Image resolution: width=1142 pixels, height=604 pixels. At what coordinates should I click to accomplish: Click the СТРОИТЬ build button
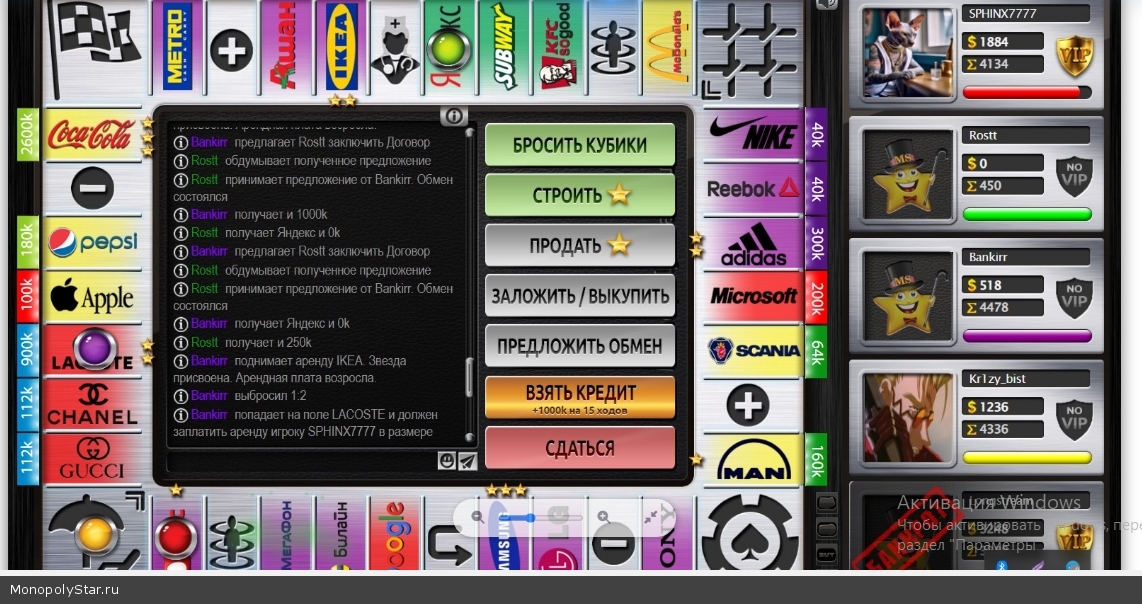[x=580, y=195]
